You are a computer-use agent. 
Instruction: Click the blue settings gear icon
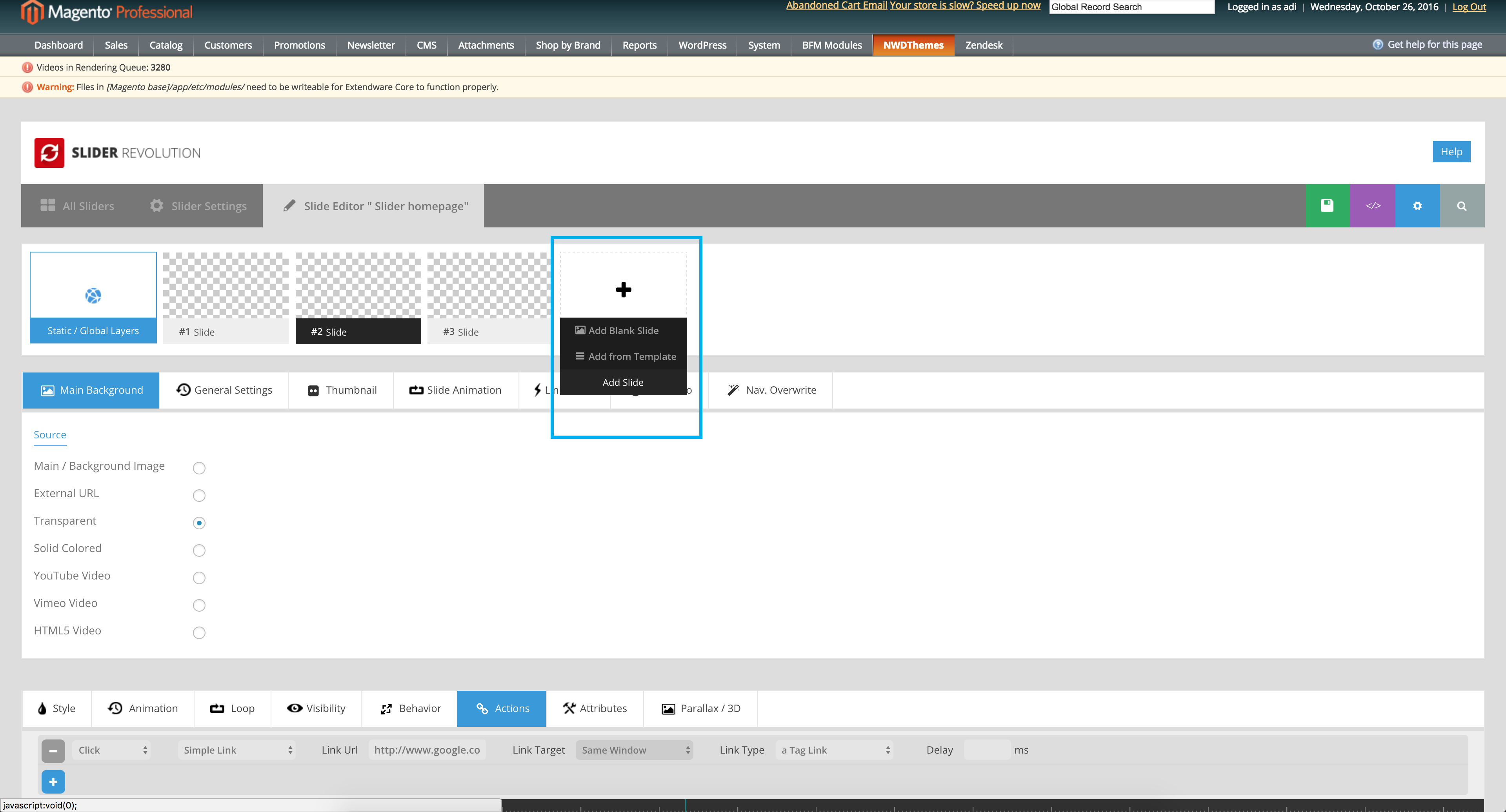click(x=1417, y=206)
